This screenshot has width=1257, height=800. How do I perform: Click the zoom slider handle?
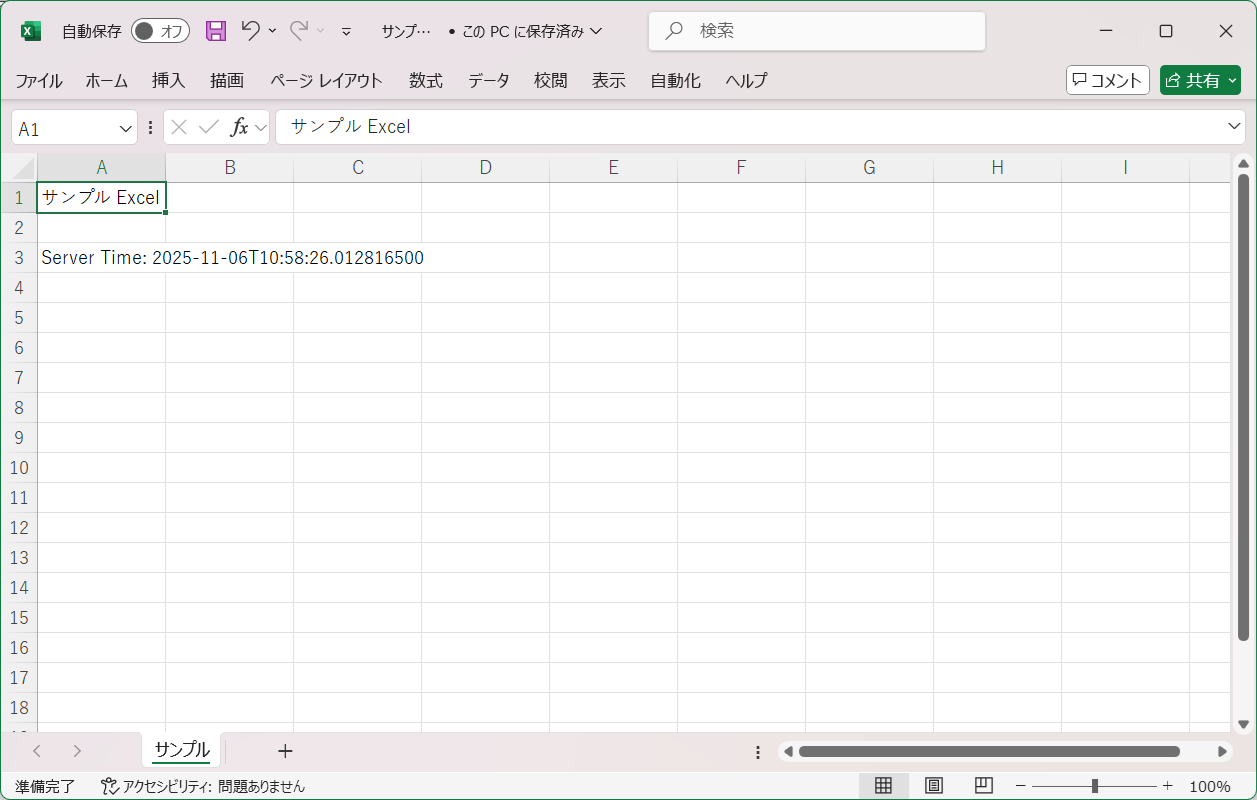pyautogui.click(x=1095, y=786)
